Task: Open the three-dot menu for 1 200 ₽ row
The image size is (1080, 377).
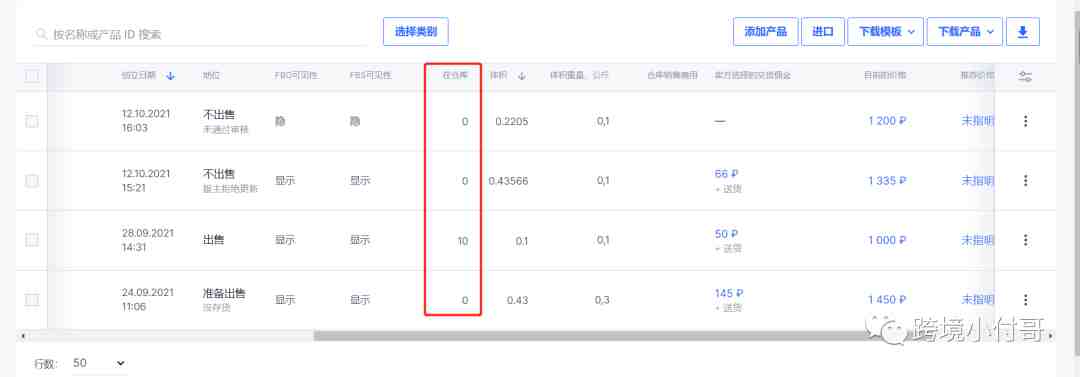Action: [1025, 121]
